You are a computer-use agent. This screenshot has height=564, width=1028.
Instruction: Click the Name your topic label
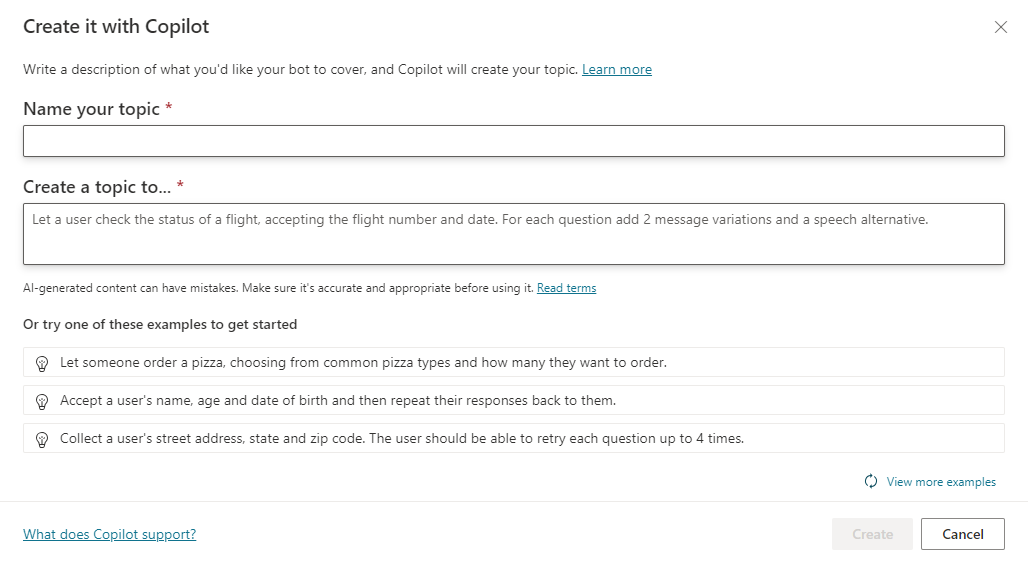point(91,109)
